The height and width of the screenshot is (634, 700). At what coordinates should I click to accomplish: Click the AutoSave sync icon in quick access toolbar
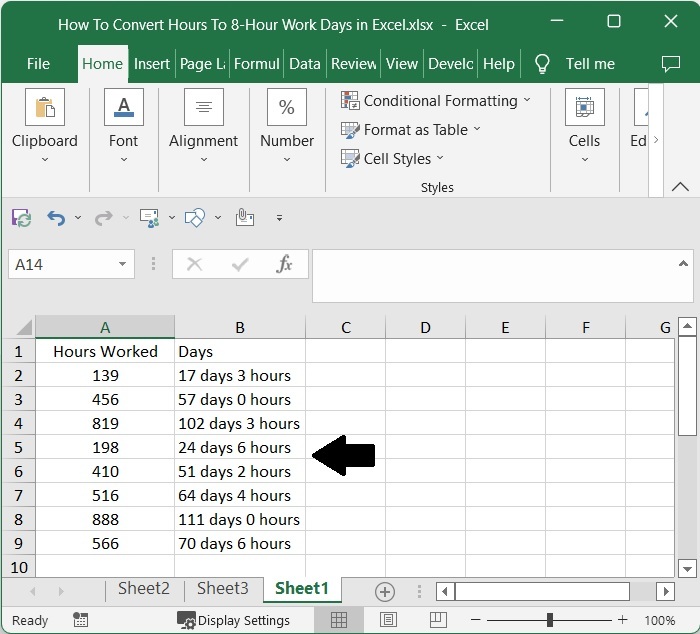pyautogui.click(x=21, y=217)
